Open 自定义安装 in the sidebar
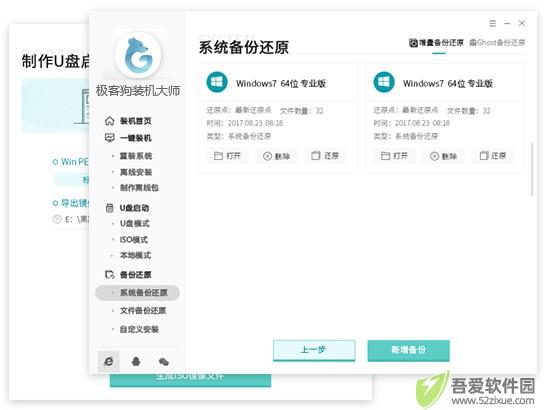Viewport: 544px width, 410px height. pos(139,329)
